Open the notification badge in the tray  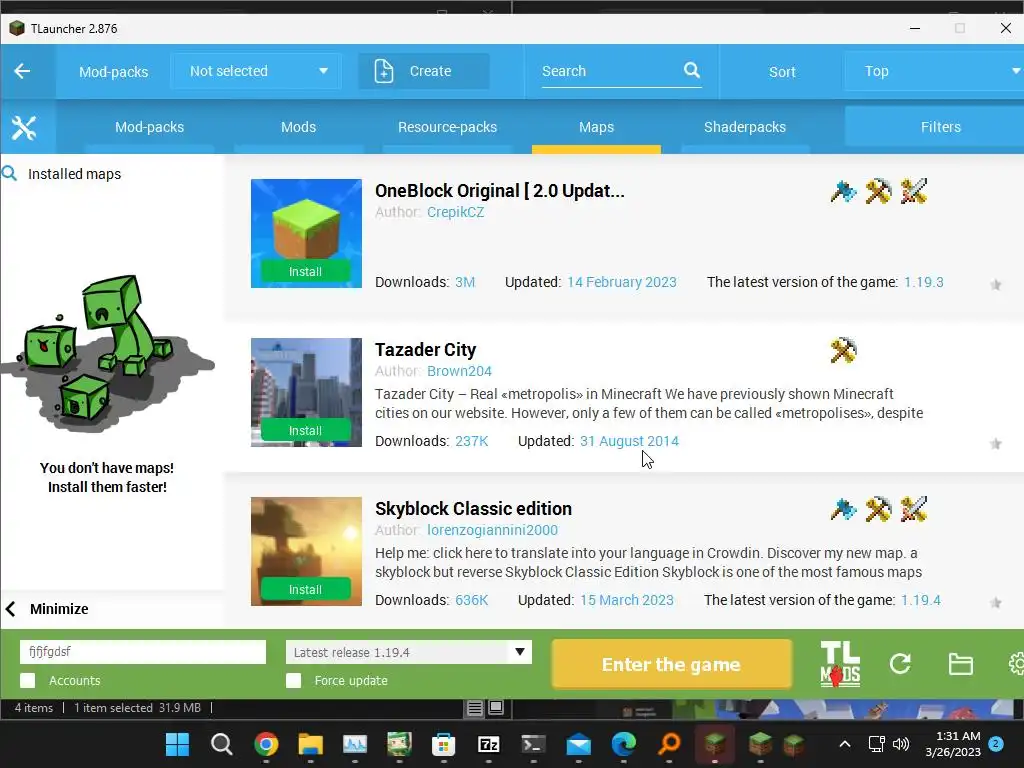tap(996, 744)
